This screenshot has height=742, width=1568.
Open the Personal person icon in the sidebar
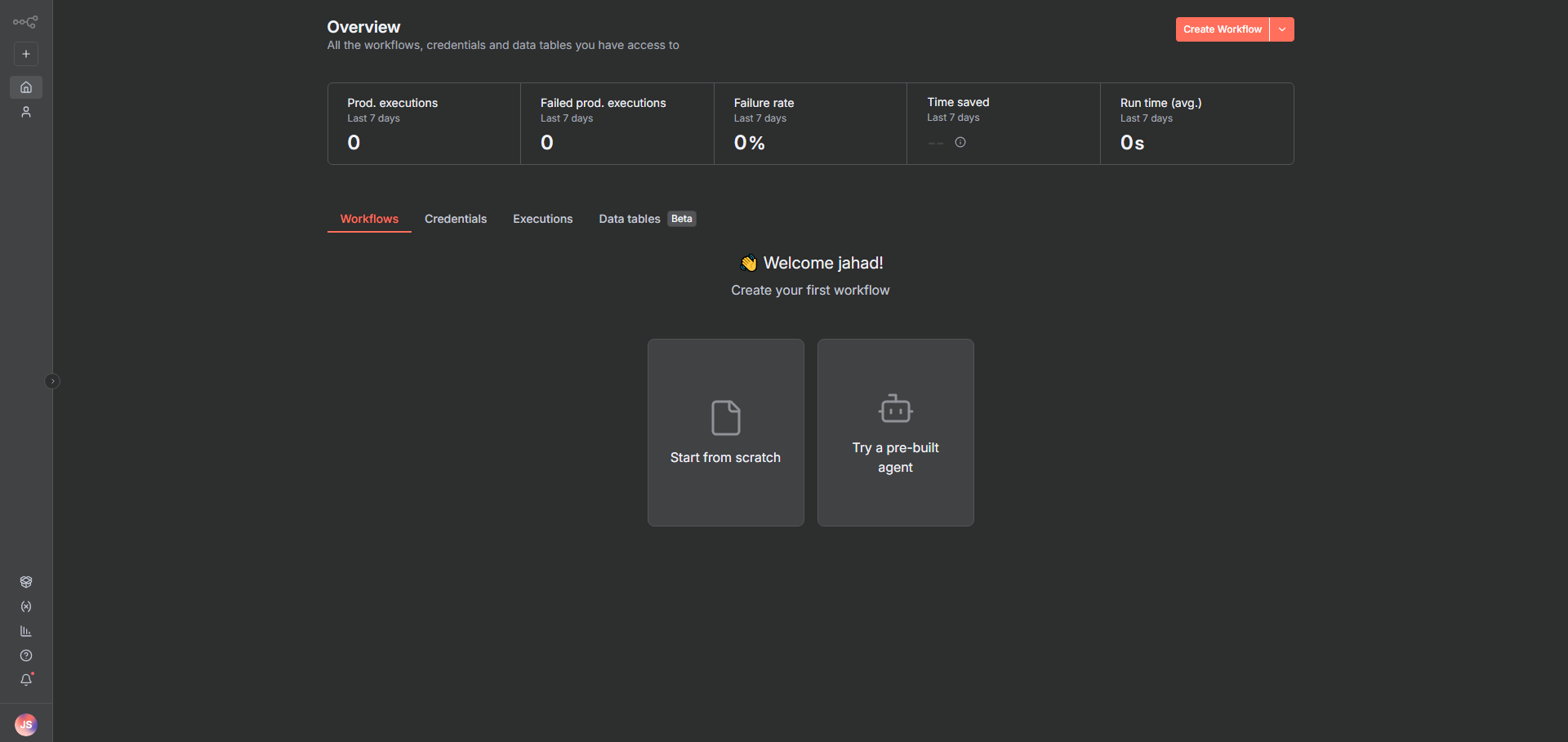26,112
